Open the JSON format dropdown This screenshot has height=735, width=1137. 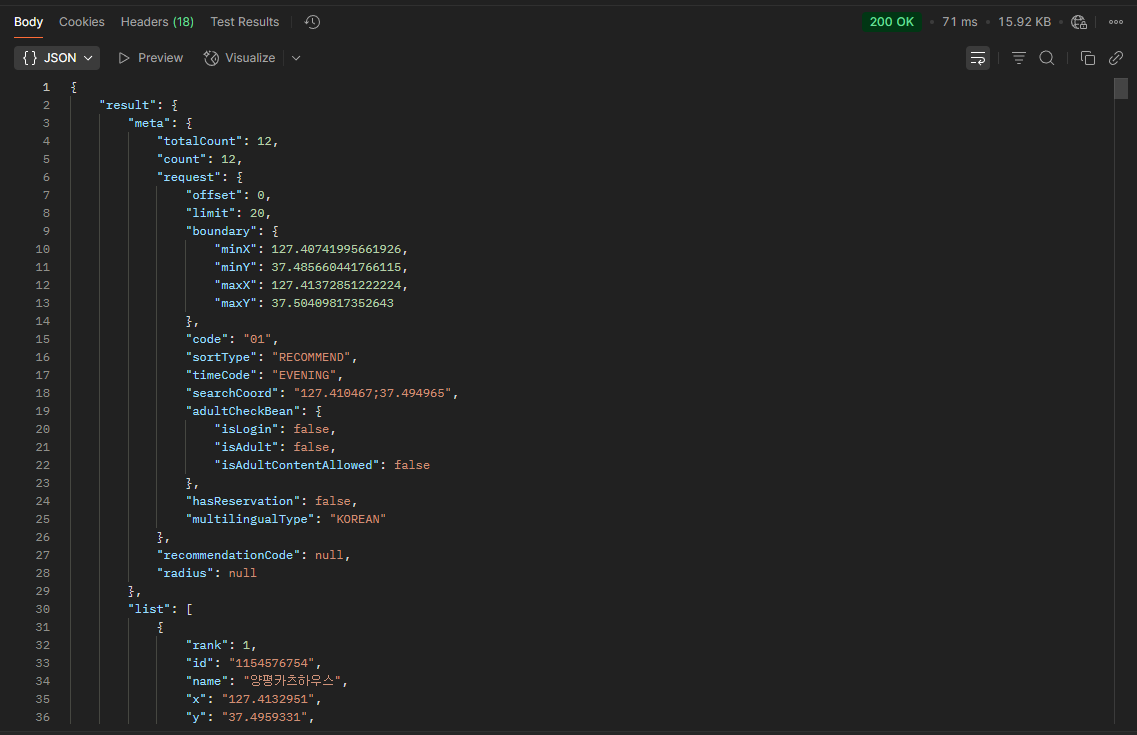tap(57, 58)
